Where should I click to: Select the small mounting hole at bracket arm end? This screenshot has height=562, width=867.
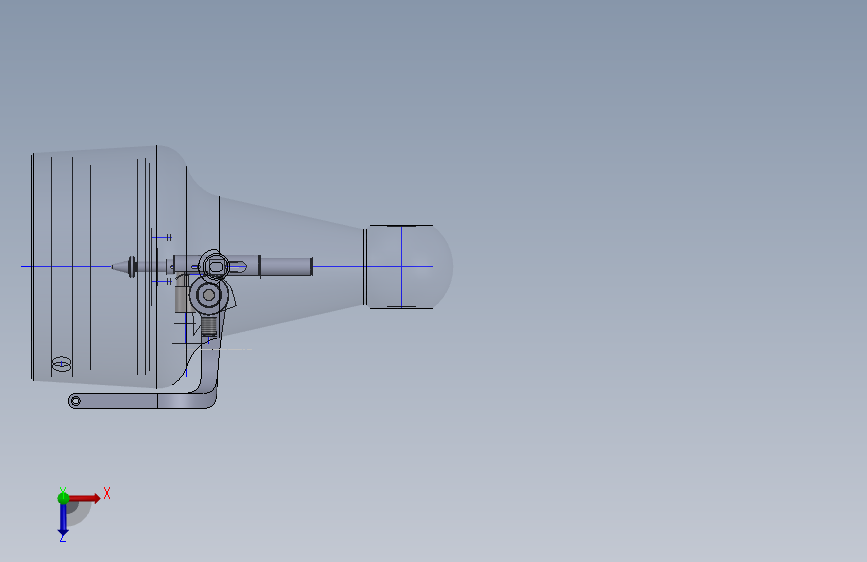(76, 401)
